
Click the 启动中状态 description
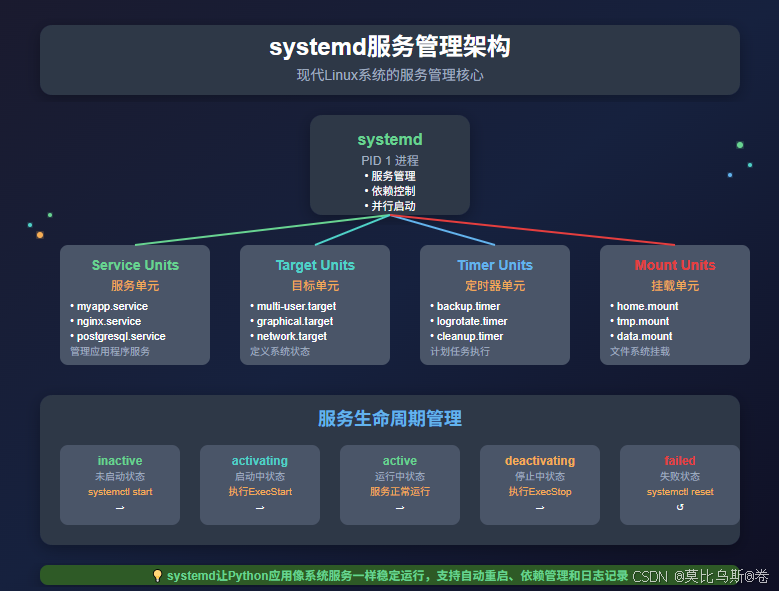(260, 476)
